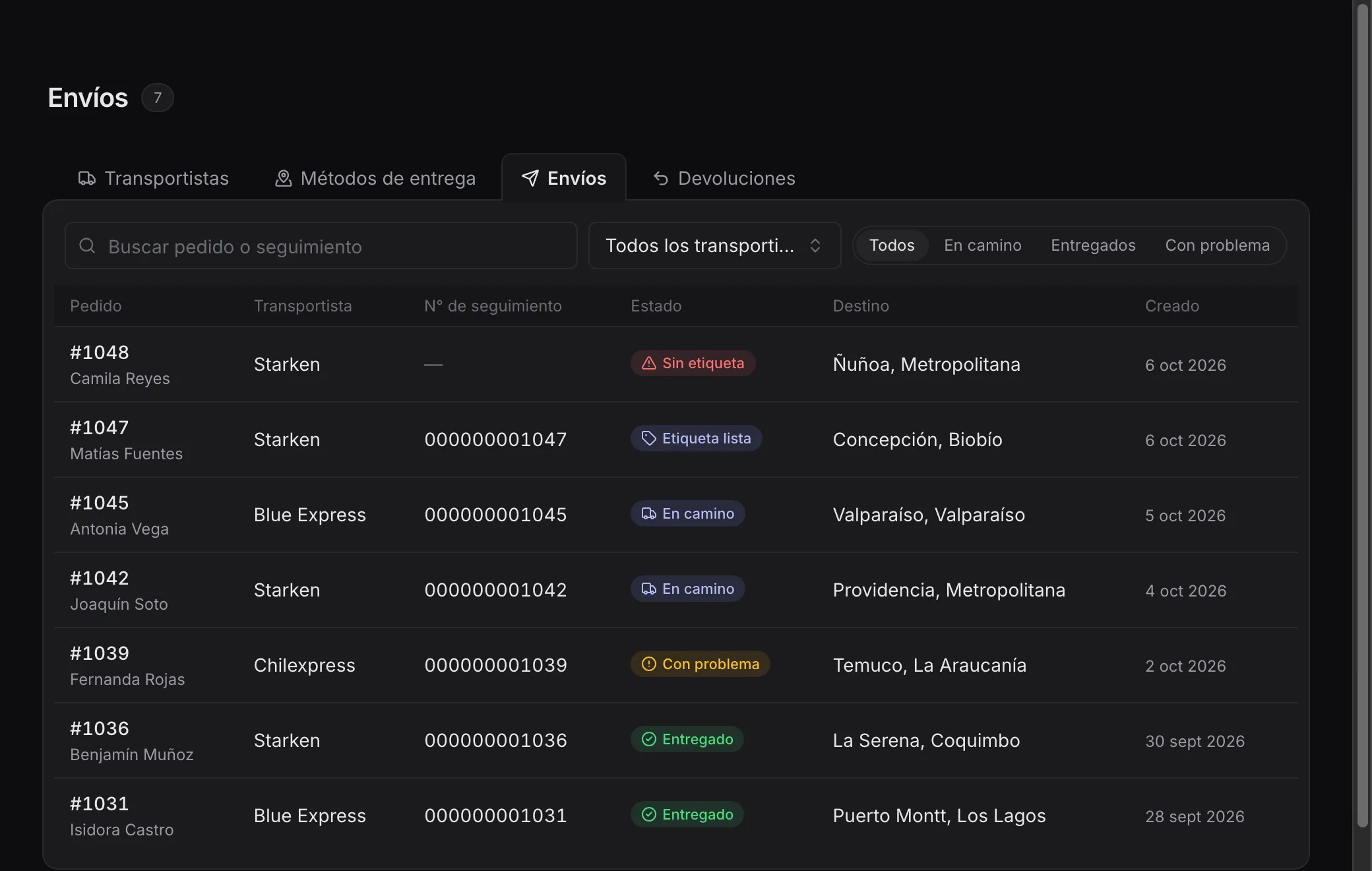Click the tag icon in Etiqueta lista badge
This screenshot has height=871, width=1372.
pos(649,438)
